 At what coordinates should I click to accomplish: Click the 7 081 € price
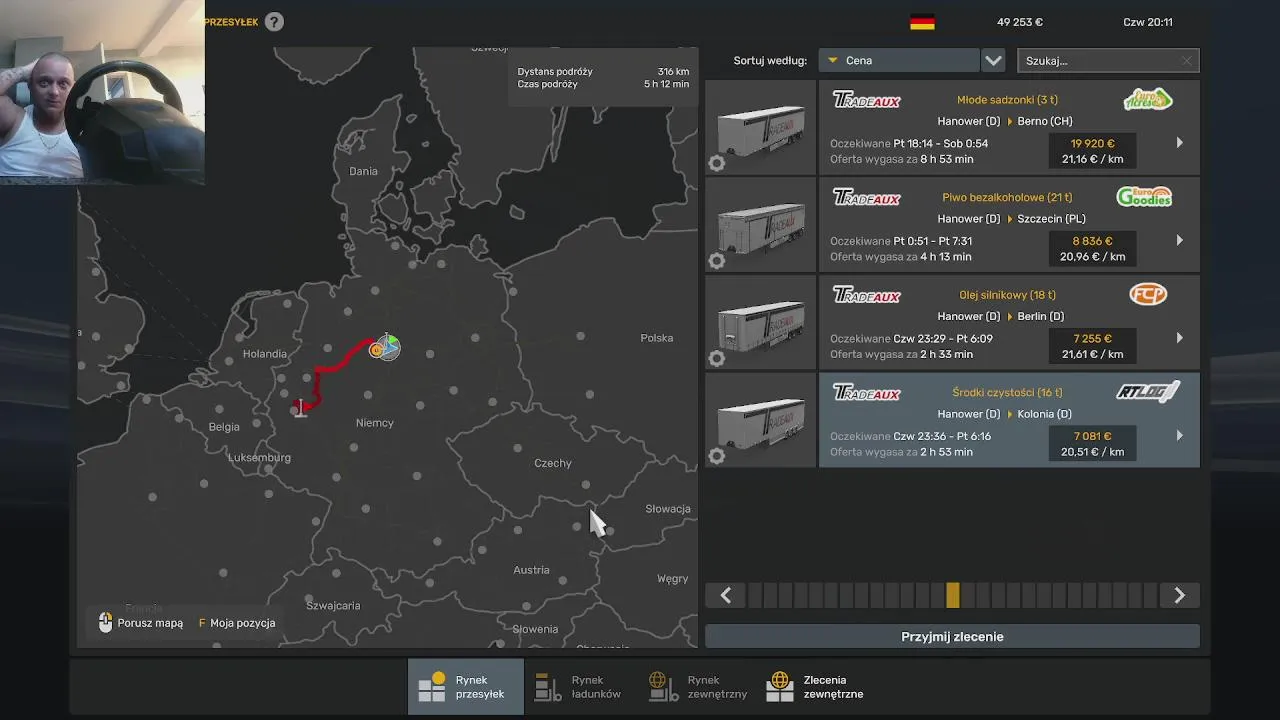1092,436
